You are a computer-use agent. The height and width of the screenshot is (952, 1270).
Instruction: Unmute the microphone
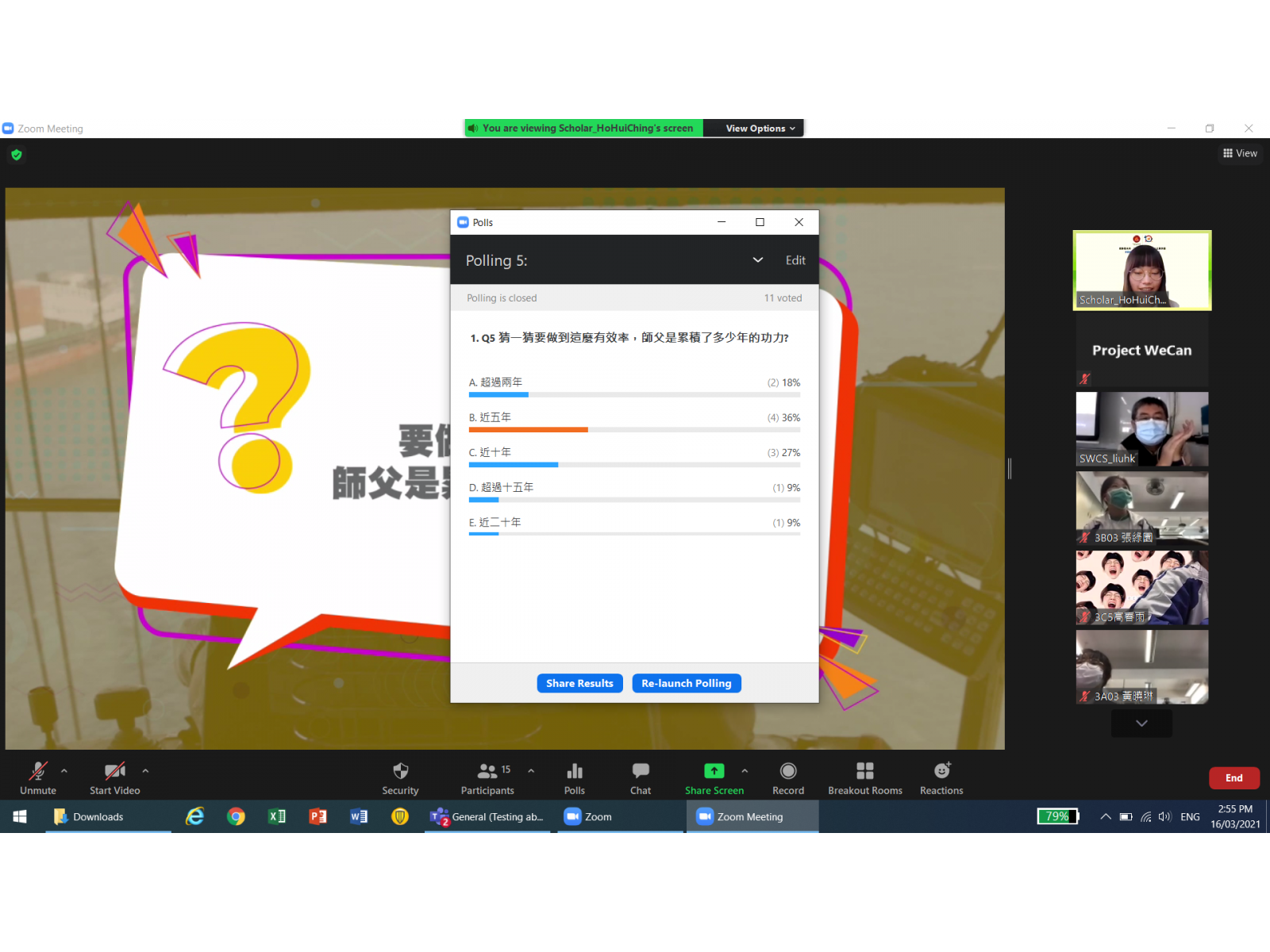click(38, 771)
